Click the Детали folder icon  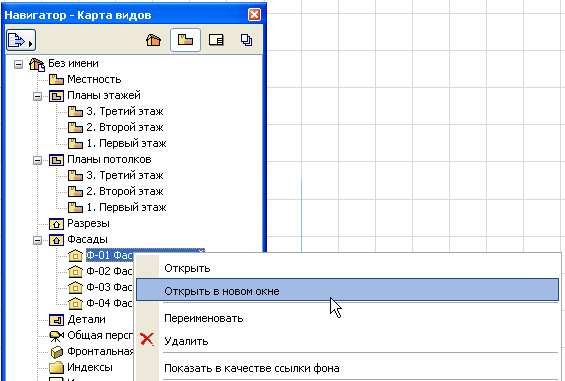(x=56, y=320)
